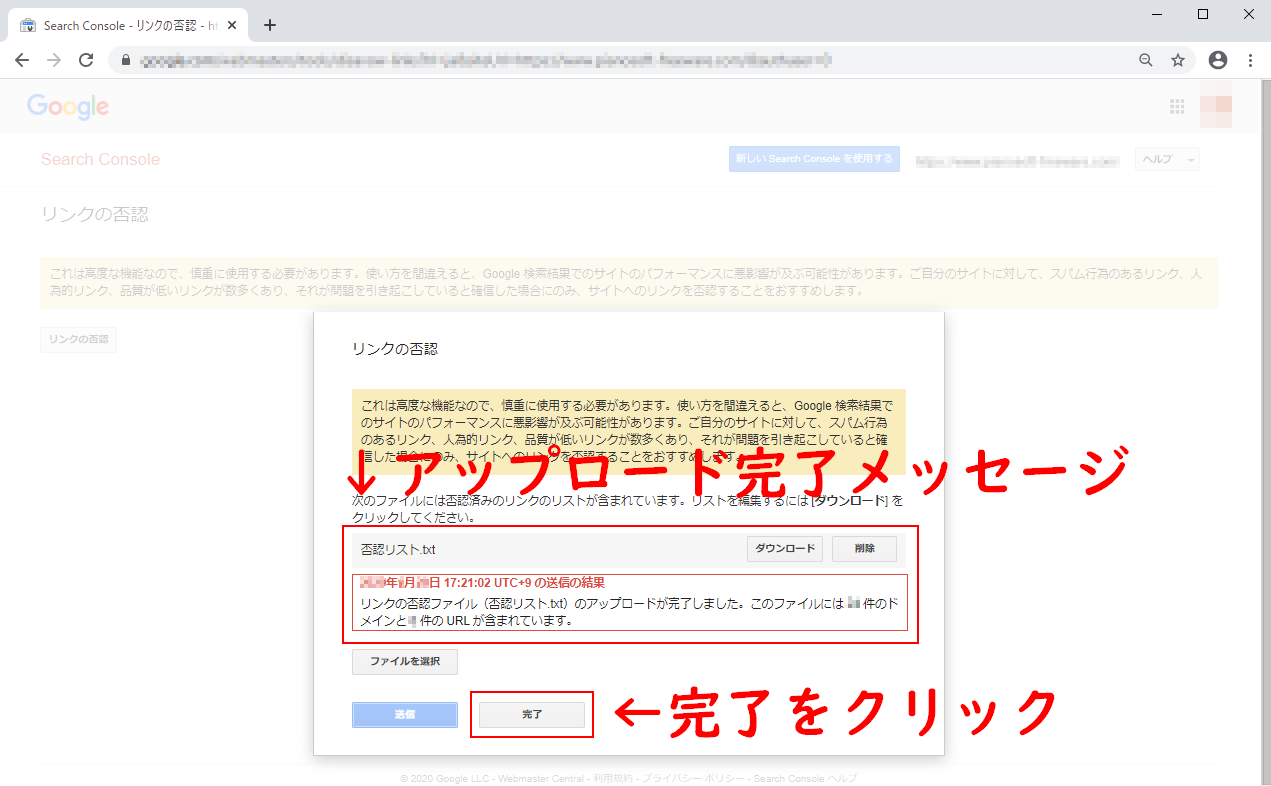
Task: Open the ヘルプ dropdown
Action: pos(1166,160)
